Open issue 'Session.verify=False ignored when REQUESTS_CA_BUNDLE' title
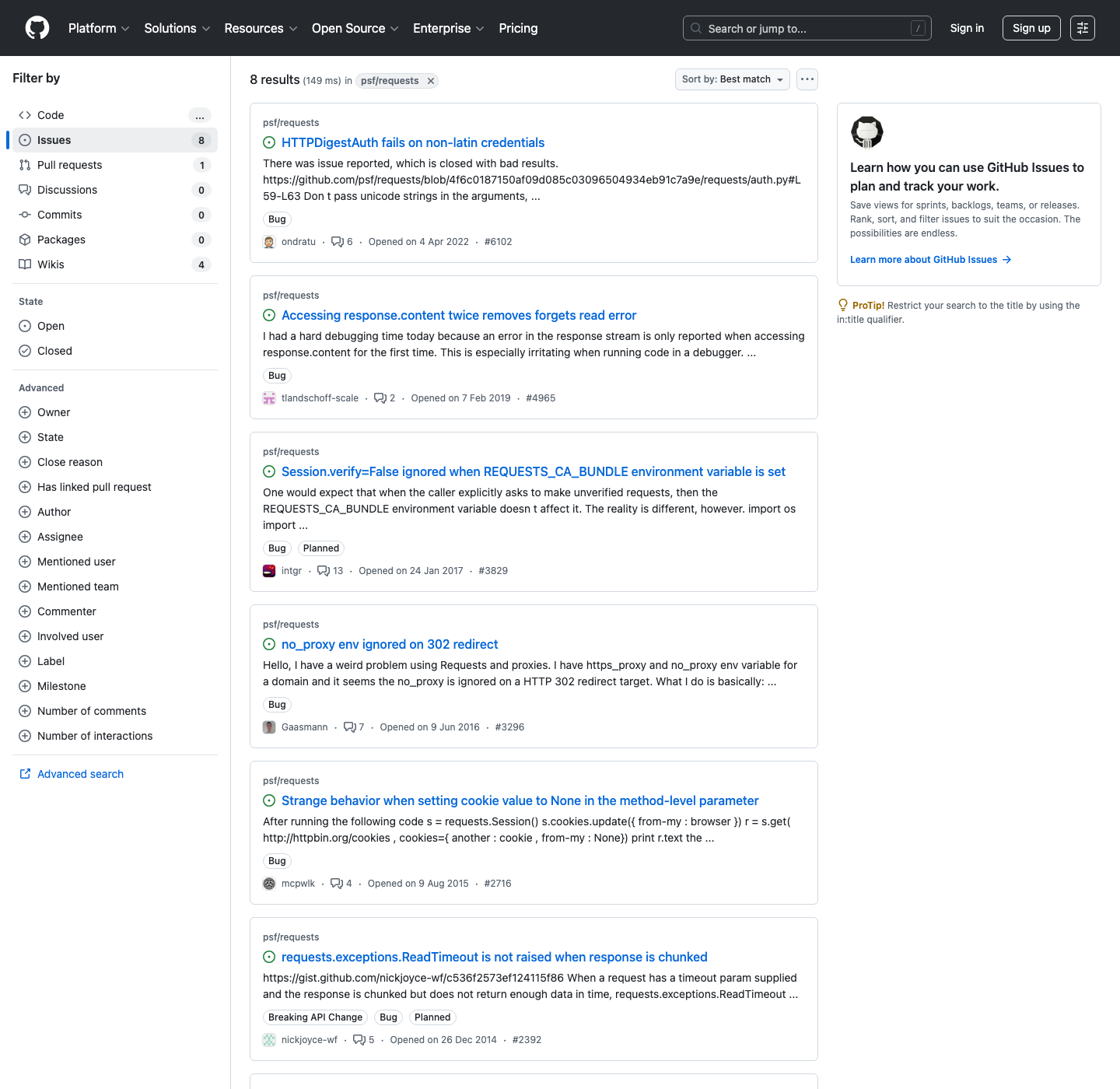This screenshot has height=1089, width=1120. tap(534, 471)
